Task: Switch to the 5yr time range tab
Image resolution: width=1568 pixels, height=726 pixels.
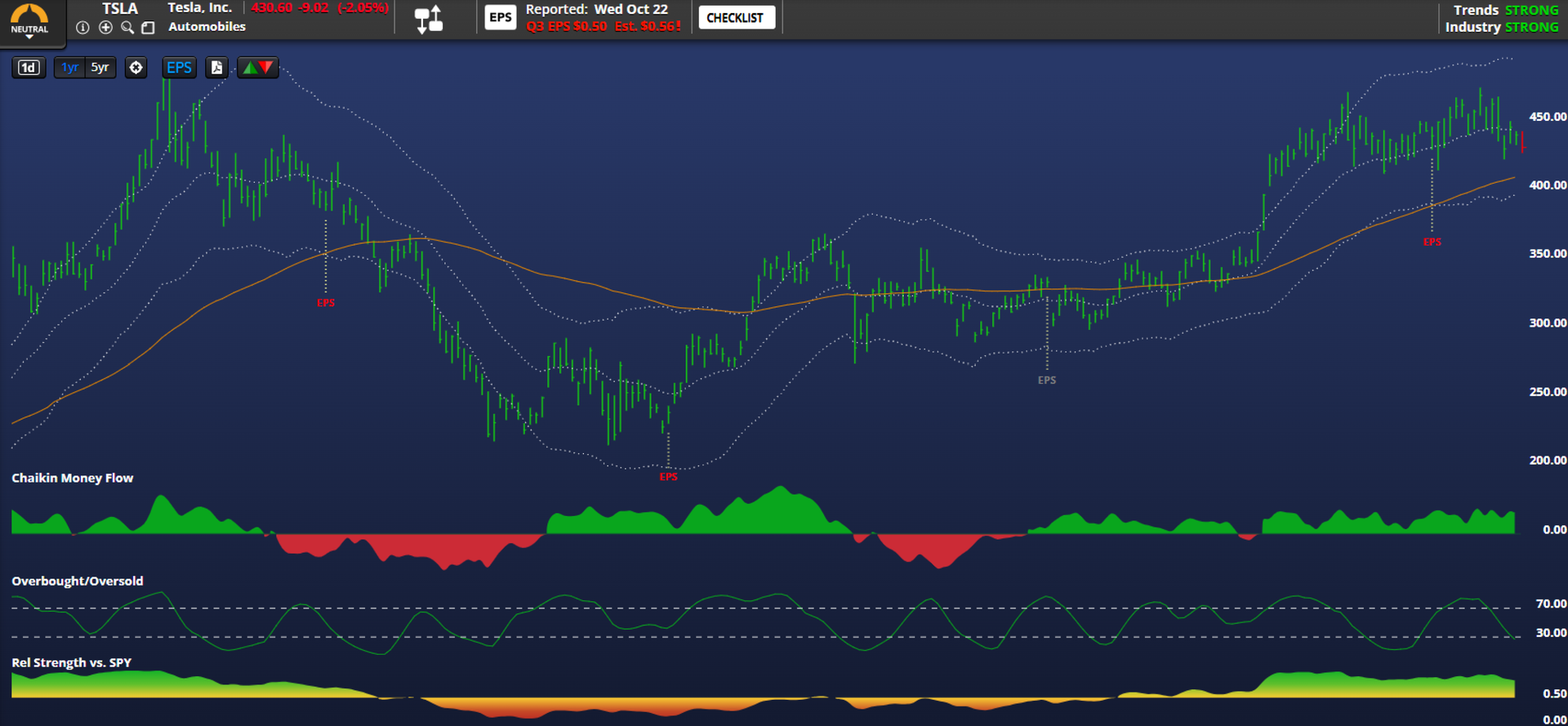Action: [x=100, y=68]
